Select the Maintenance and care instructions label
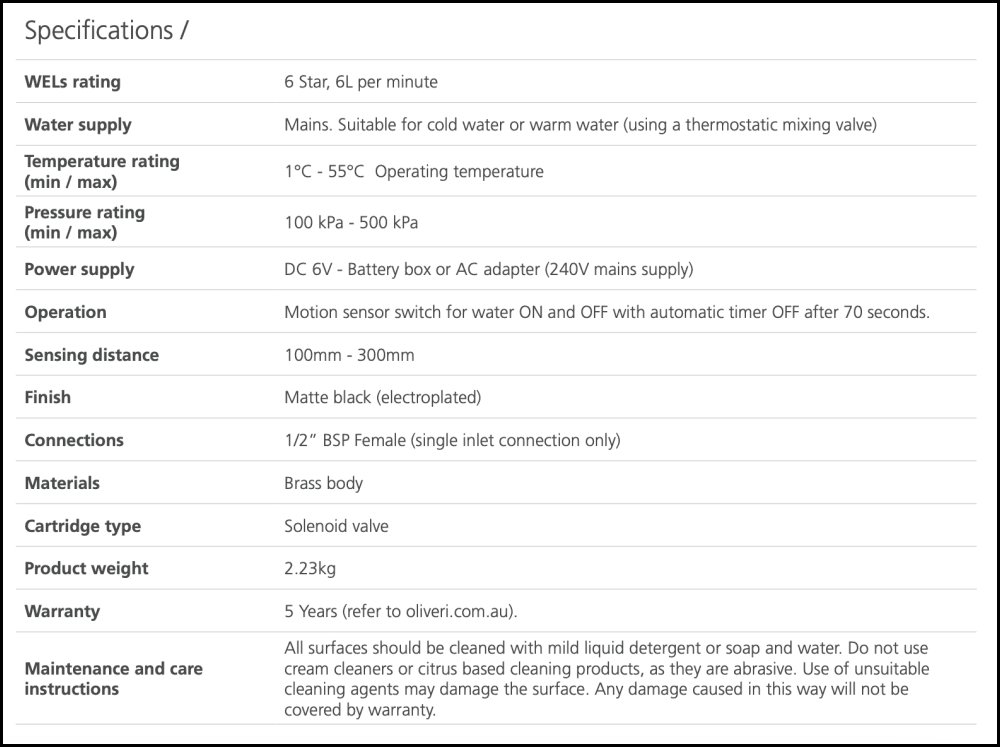The height and width of the screenshot is (747, 1000). (113, 678)
